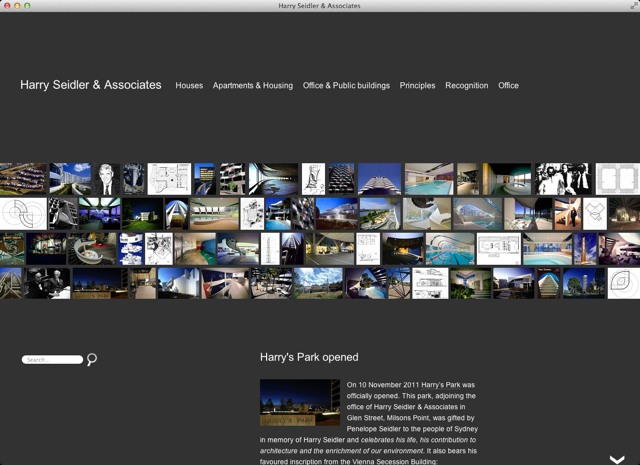This screenshot has height=465, width=640.
Task: Open the Office menu item
Action: 508,85
